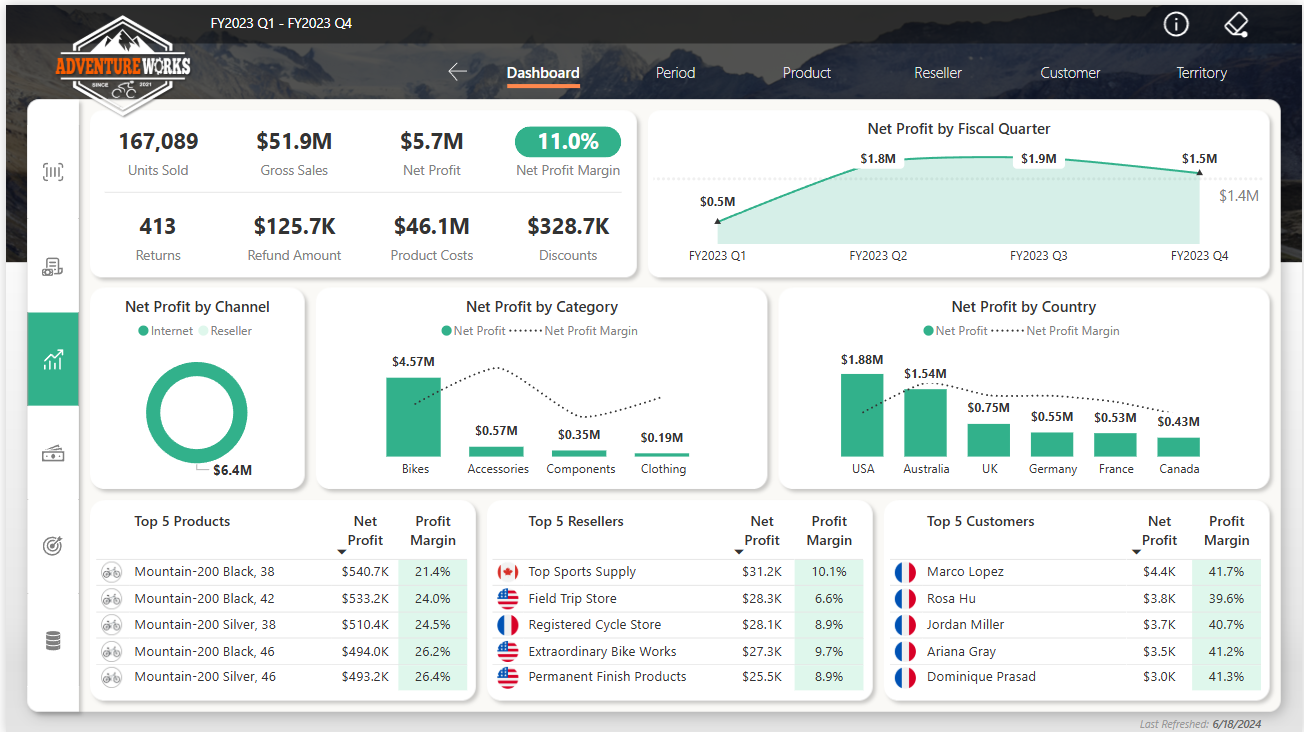The width and height of the screenshot is (1304, 732).
Task: Click bike icon beside Mountain-200 Silver, 38
Action: [111, 625]
